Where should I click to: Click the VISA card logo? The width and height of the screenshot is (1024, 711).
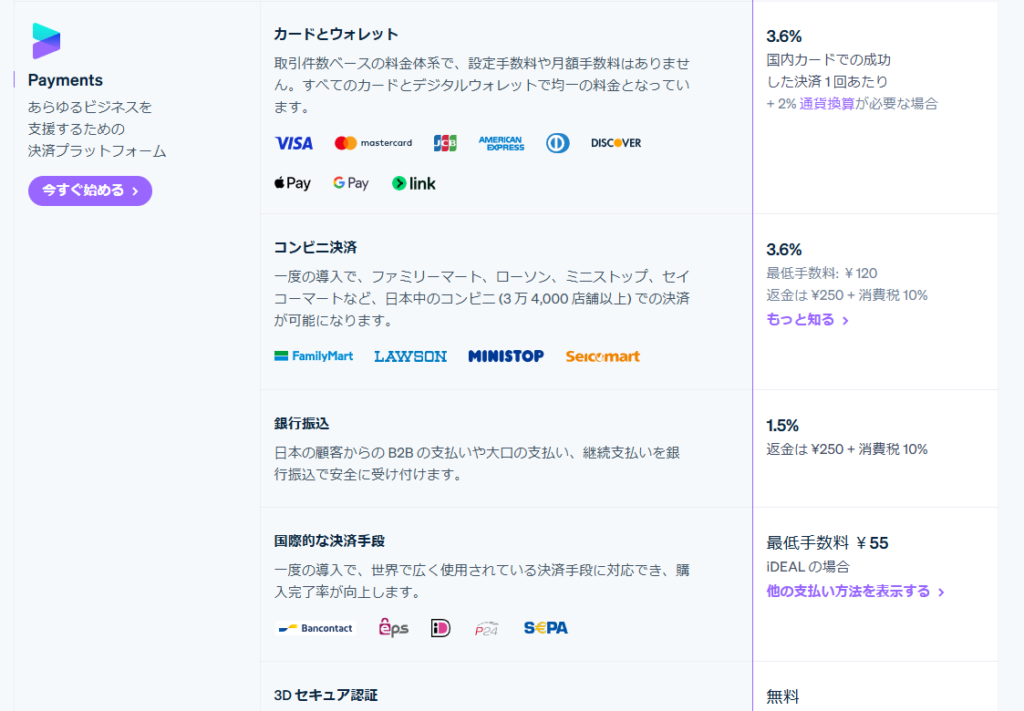coord(293,143)
